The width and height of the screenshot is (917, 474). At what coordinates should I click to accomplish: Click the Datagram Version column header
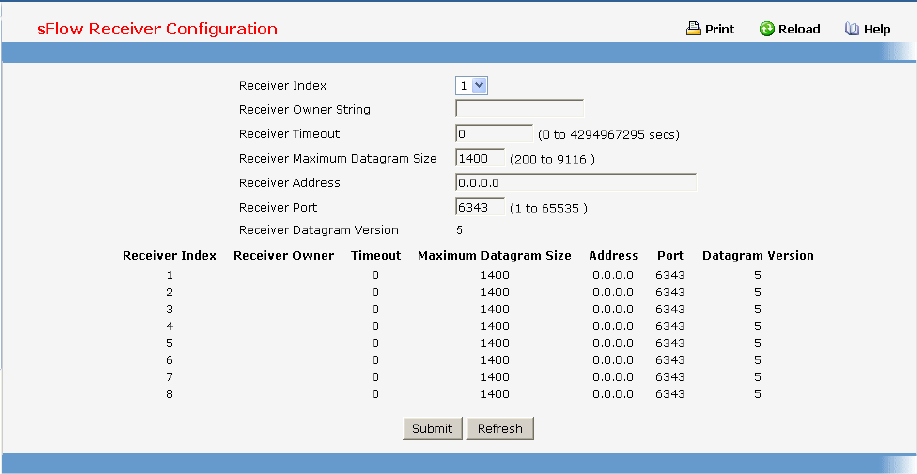[x=757, y=256]
